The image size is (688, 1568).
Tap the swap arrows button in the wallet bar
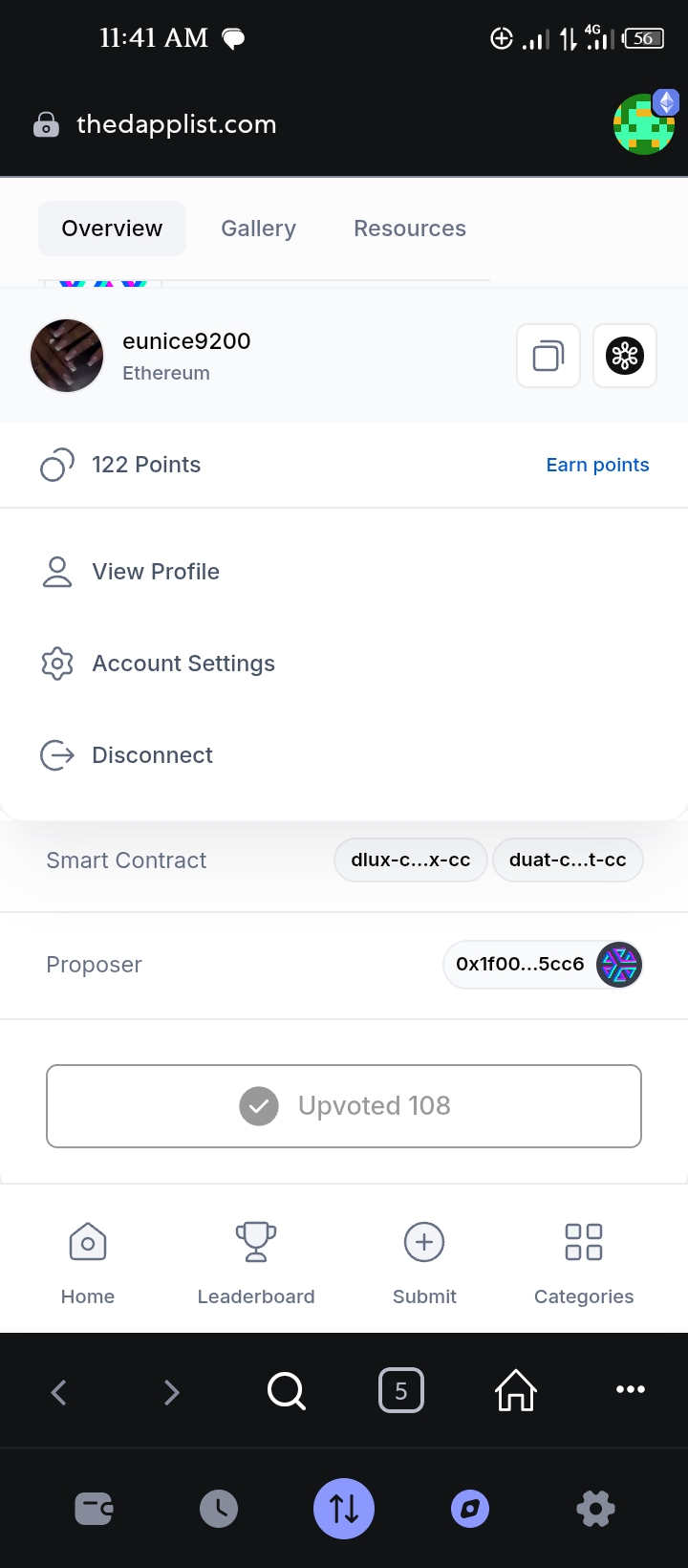point(344,1509)
